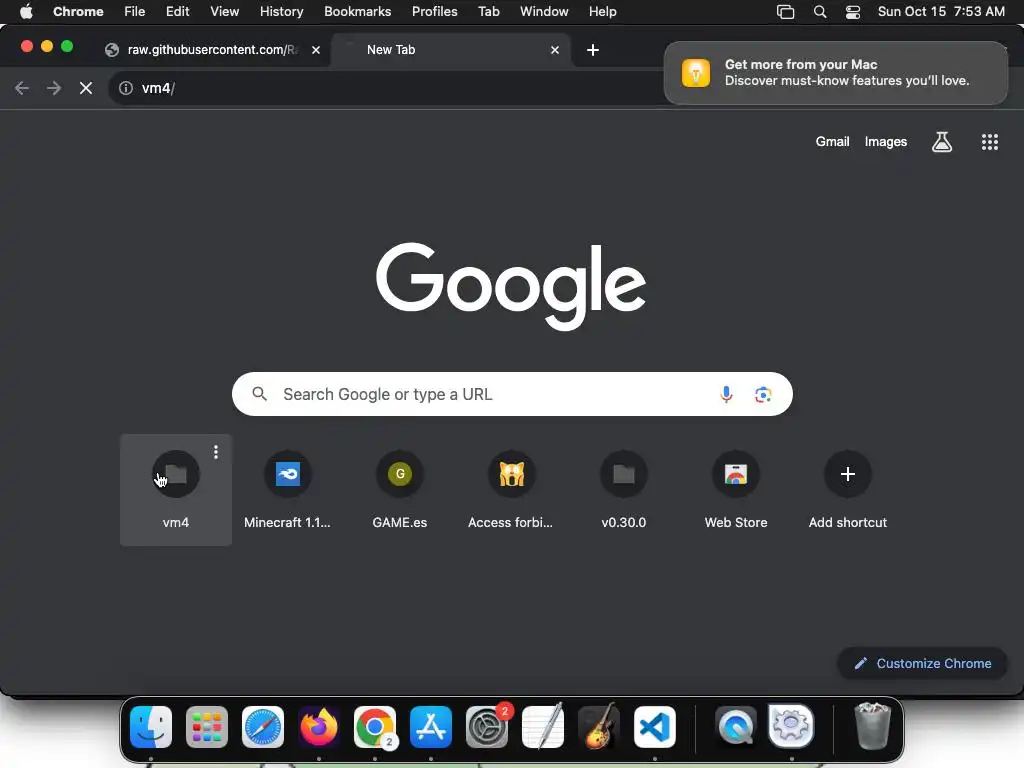Open Control Center in menu bar
The width and height of the screenshot is (1024, 768).
pyautogui.click(x=853, y=12)
